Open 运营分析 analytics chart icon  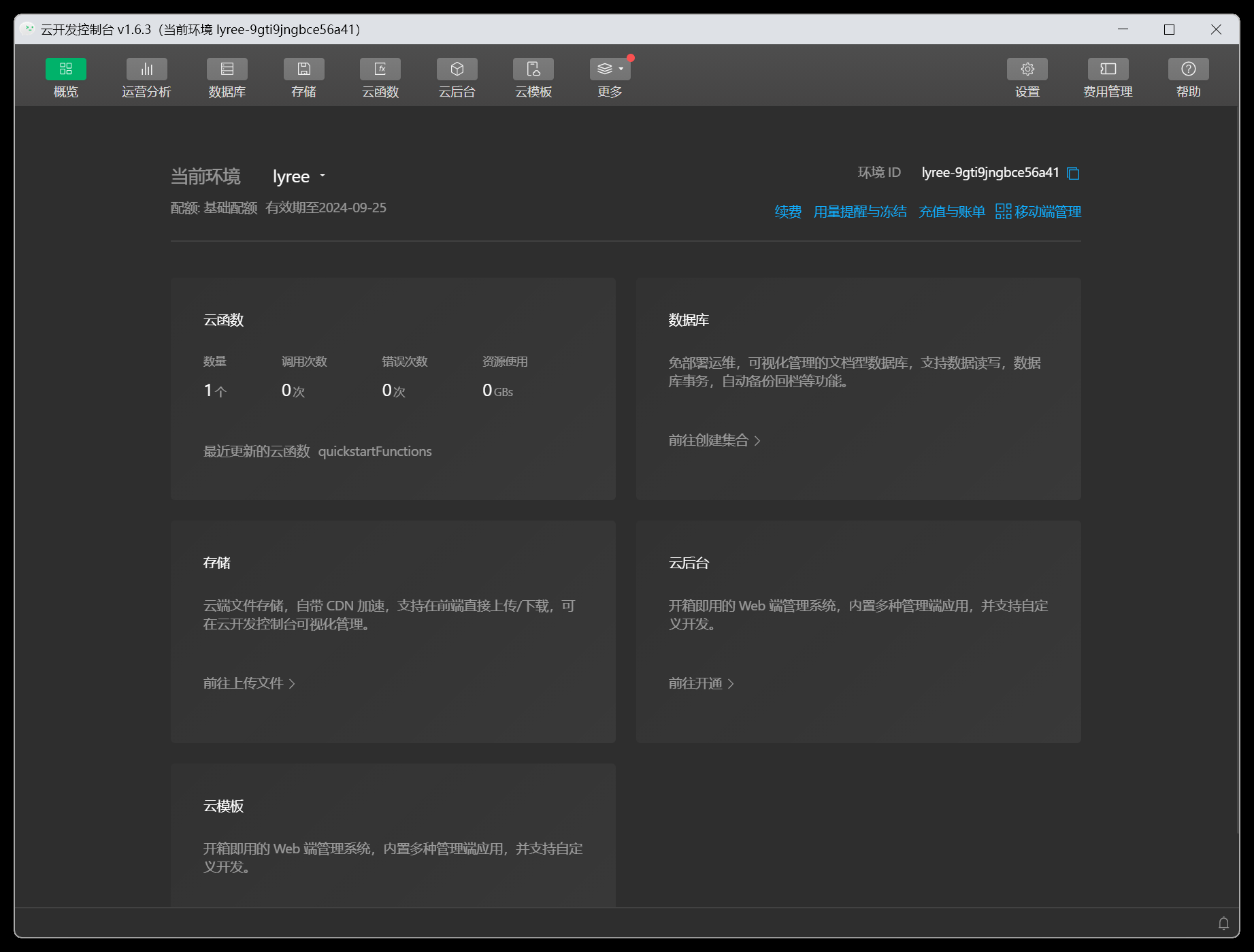tap(146, 69)
